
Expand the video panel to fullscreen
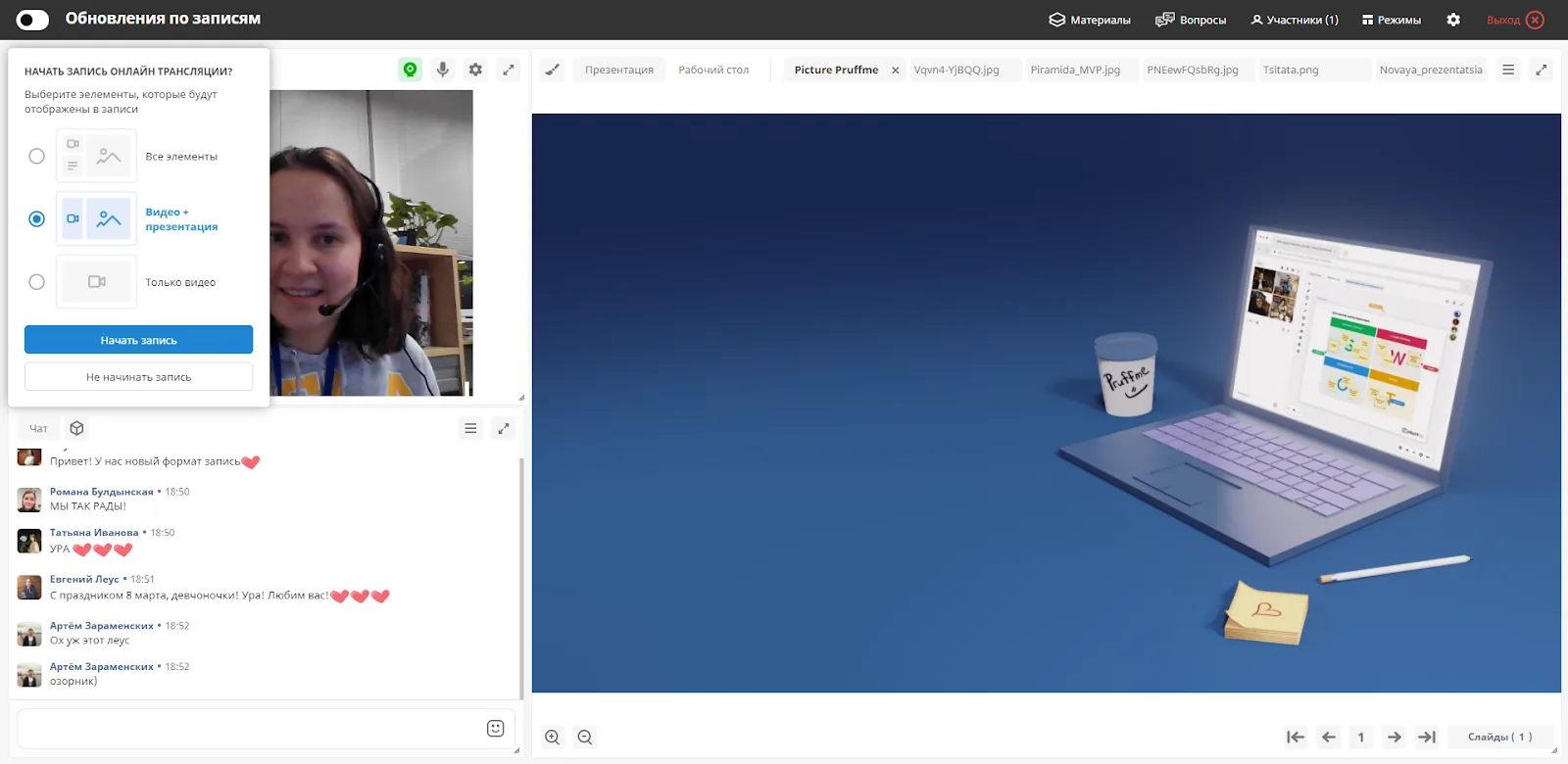pyautogui.click(x=508, y=70)
